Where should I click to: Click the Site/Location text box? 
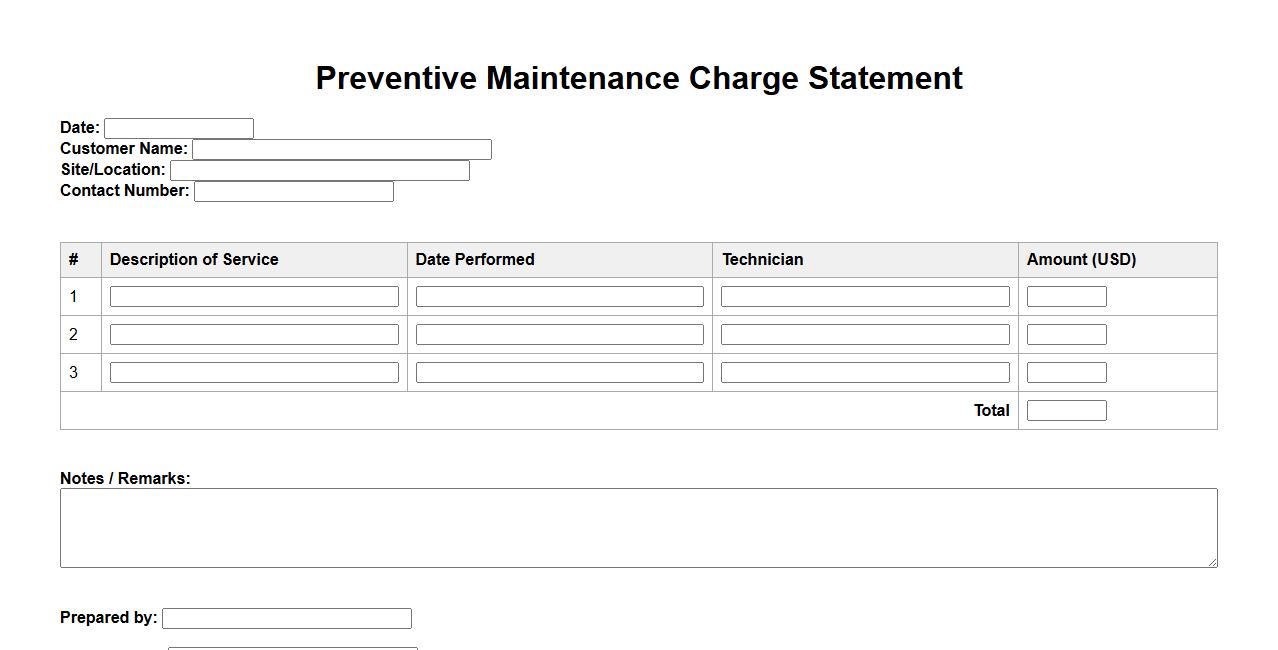coord(320,170)
